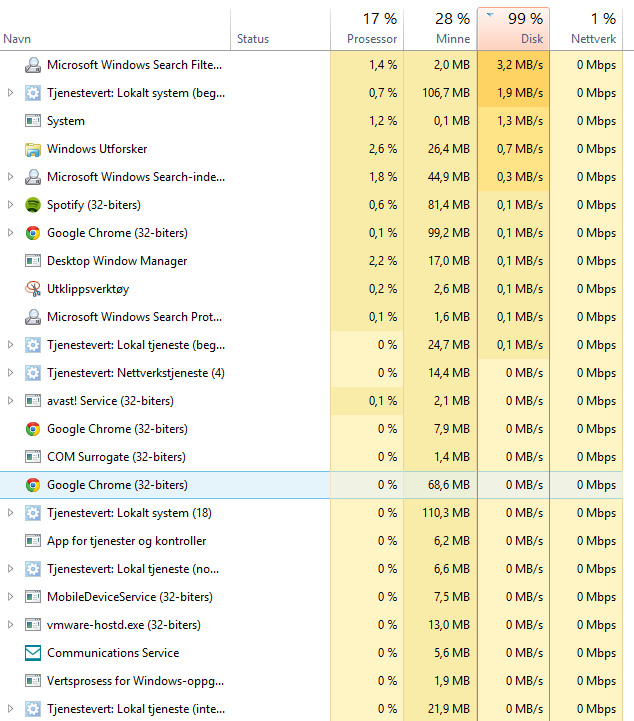This screenshot has height=721, width=634.
Task: Click the Chrome icon with 99,2 MB memory
Action: [x=33, y=233]
